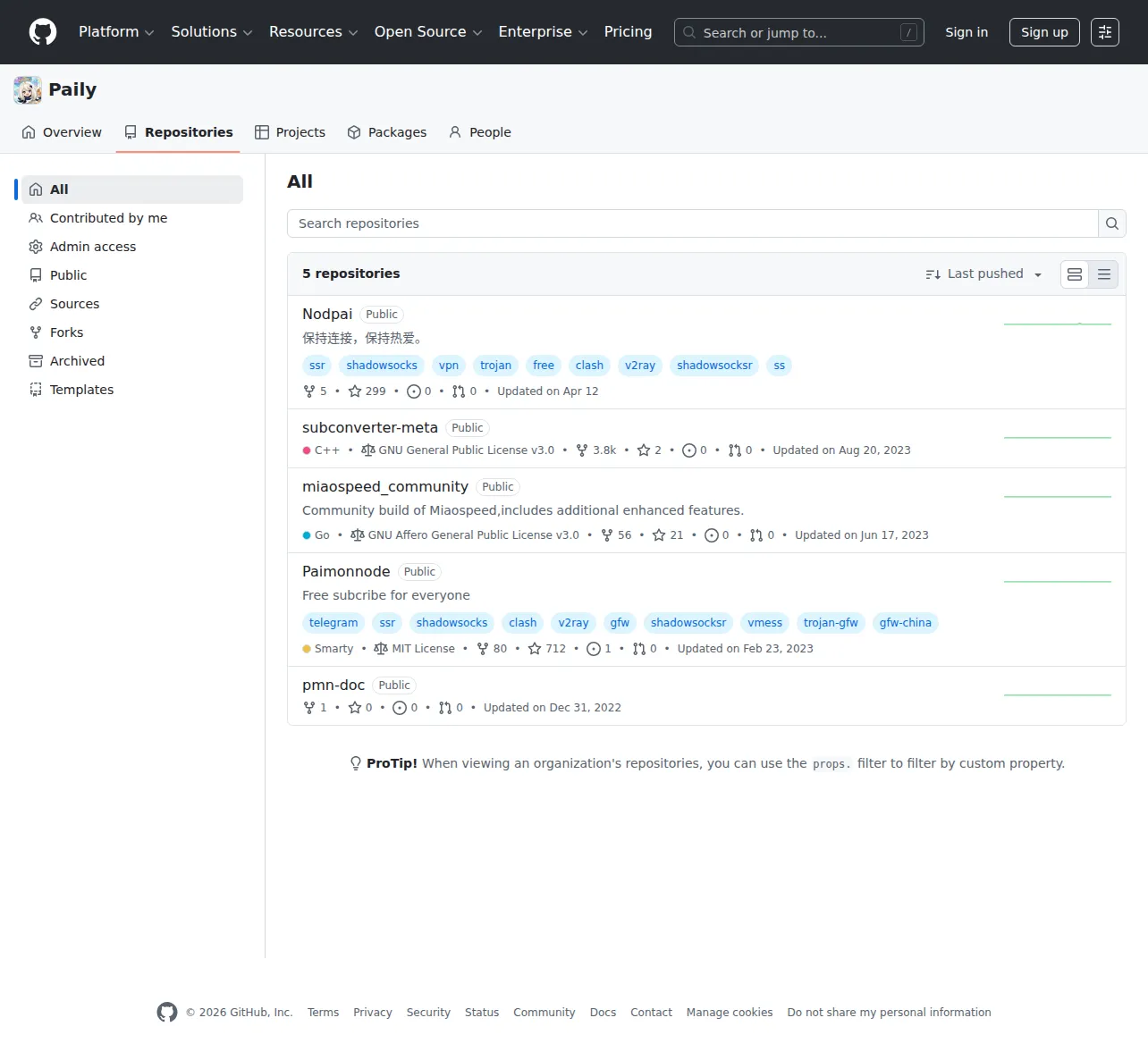1148x1060 pixels.
Task: Open the miaospeed_community repository
Action: [385, 487]
